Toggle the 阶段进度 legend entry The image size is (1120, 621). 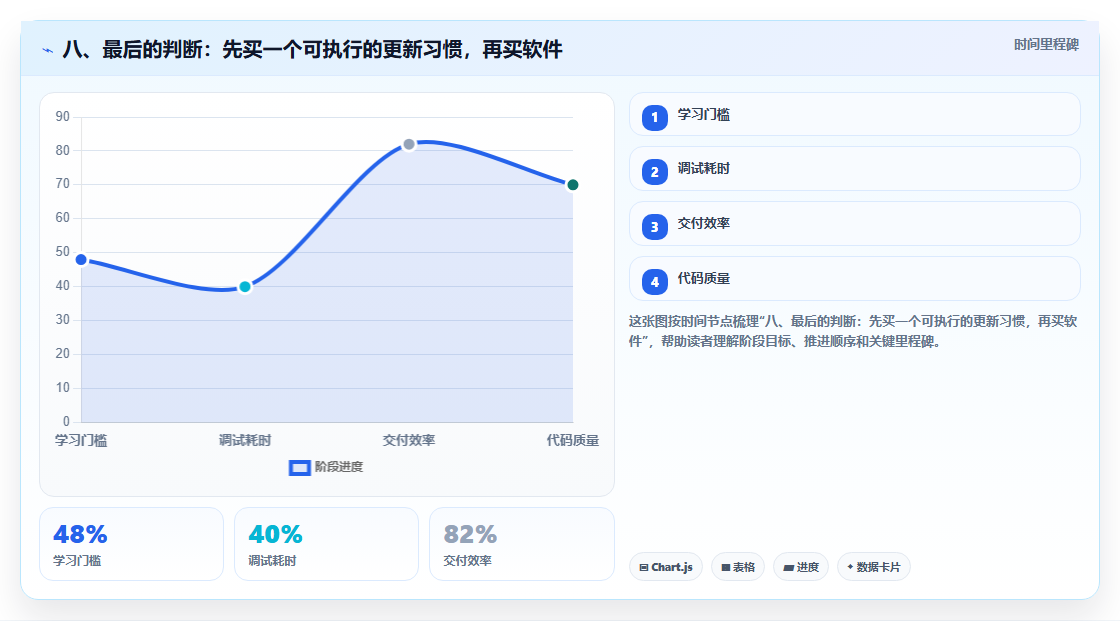point(326,467)
